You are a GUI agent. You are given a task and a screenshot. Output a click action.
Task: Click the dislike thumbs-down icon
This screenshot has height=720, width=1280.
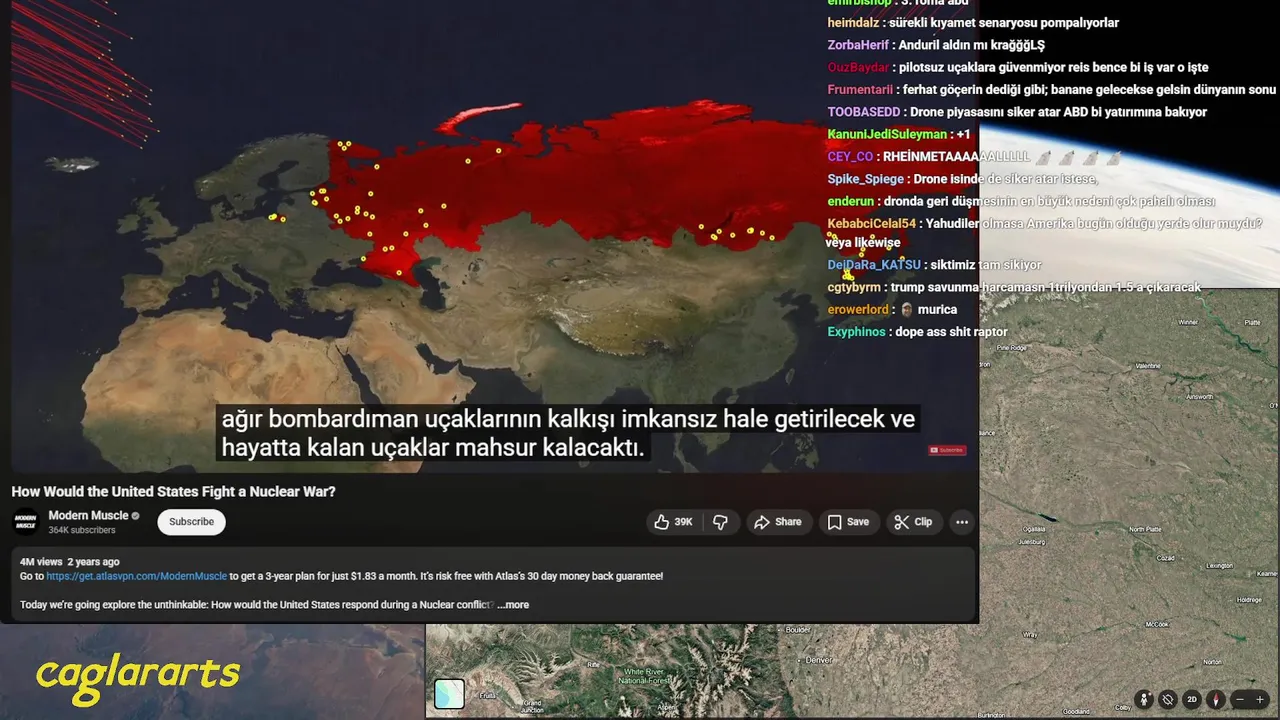pos(720,522)
